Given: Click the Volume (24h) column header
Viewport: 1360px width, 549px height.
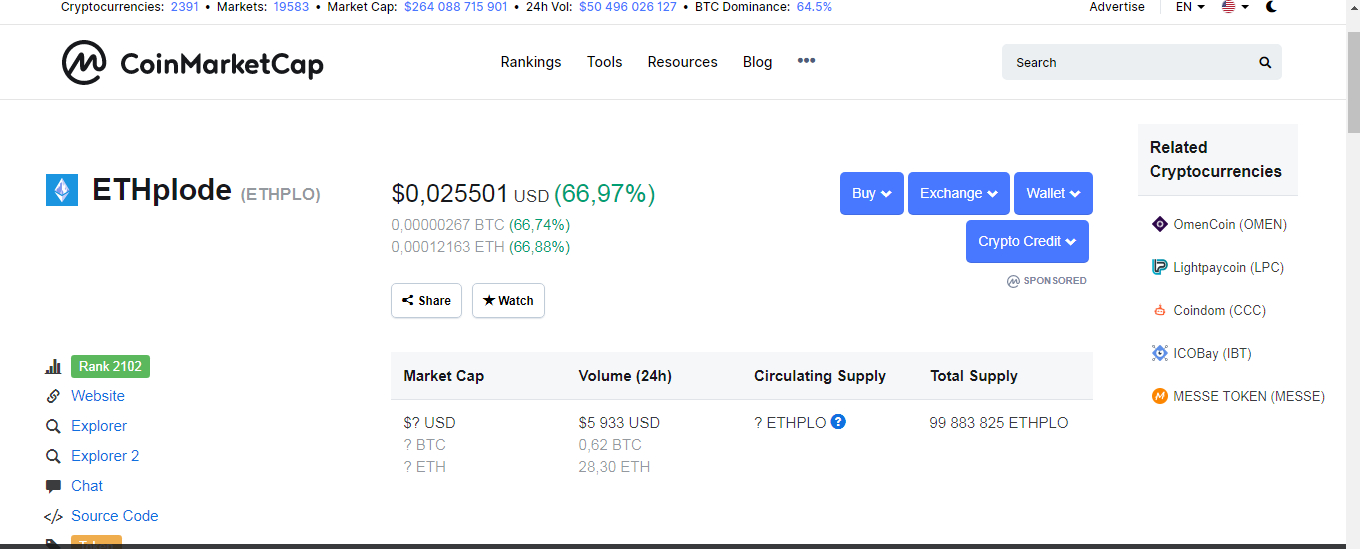Looking at the screenshot, I should click(625, 376).
